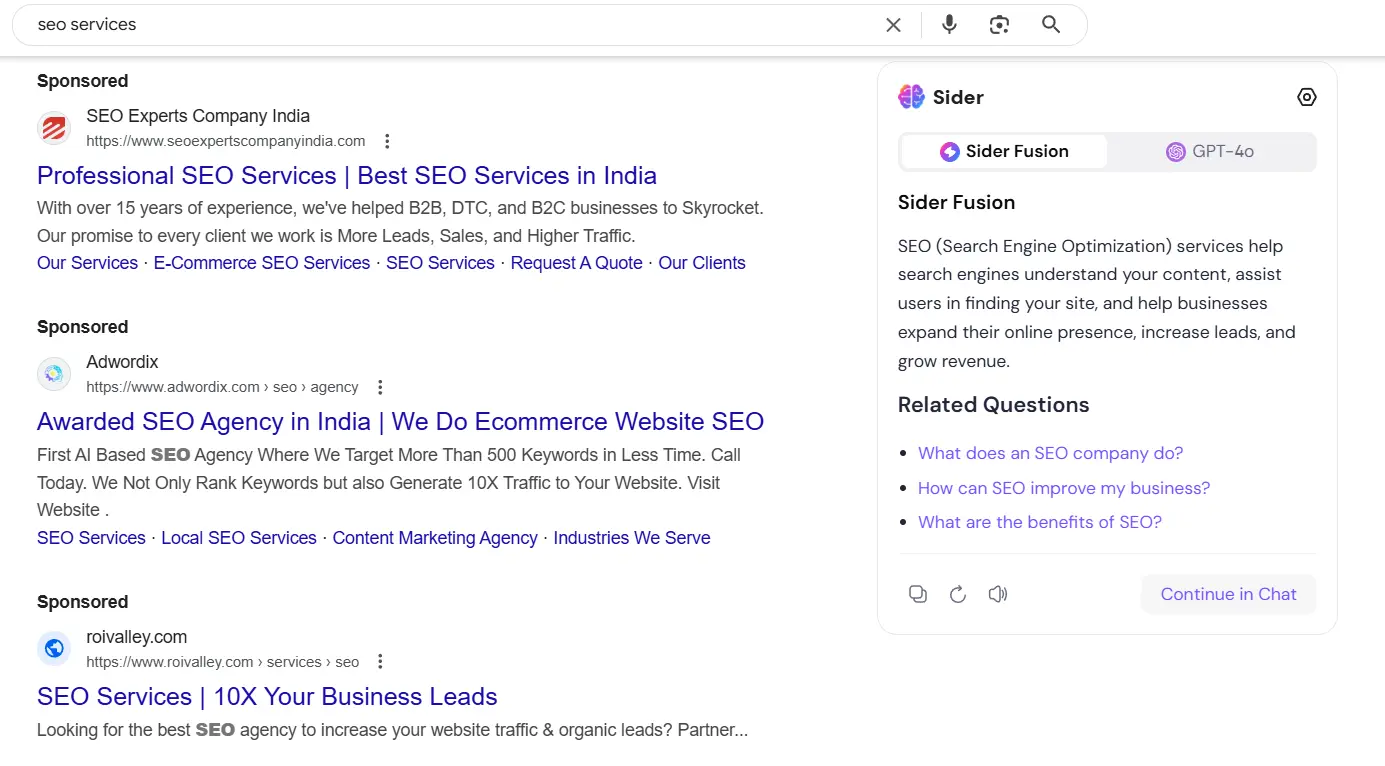1385x766 pixels.
Task: Open SEO Services sitelink under SEO Experts
Action: (x=440, y=263)
